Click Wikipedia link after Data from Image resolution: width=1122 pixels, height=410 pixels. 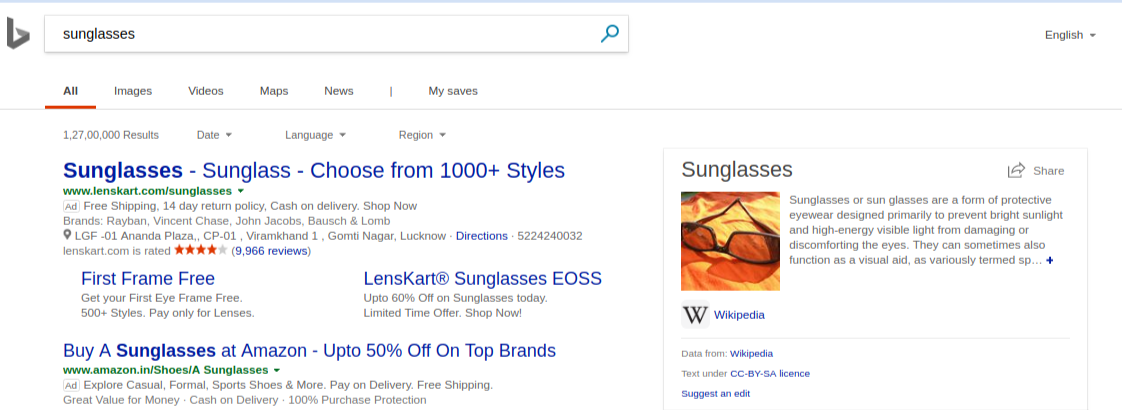click(751, 353)
